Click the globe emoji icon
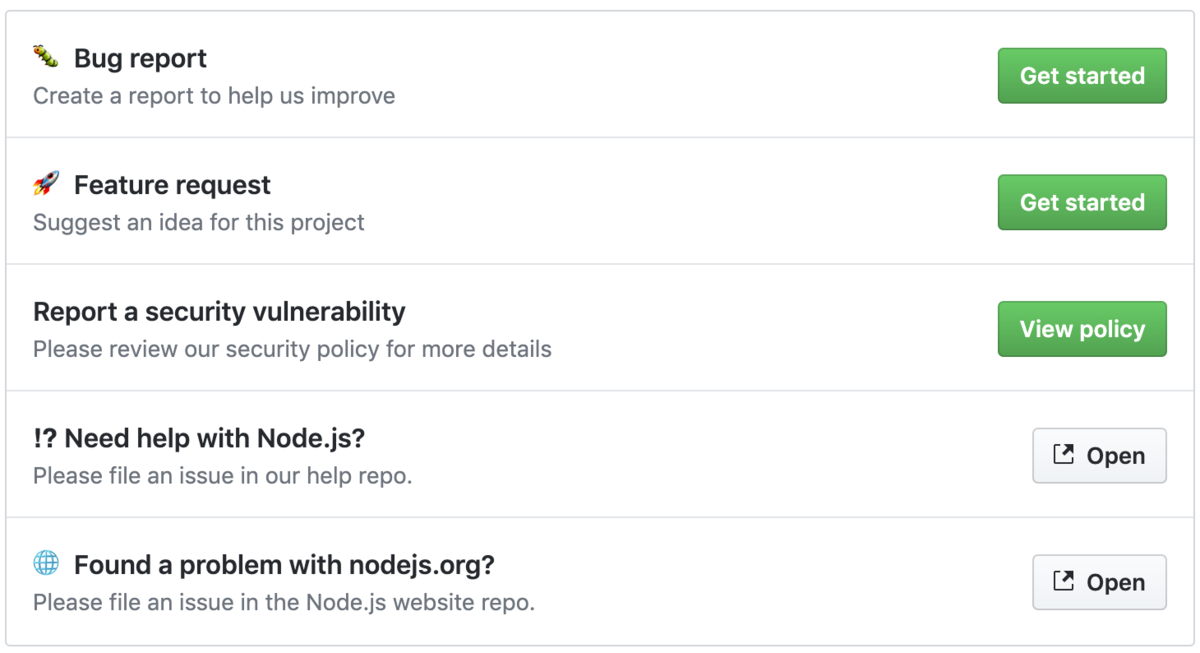The height and width of the screenshot is (653, 1200). [x=46, y=564]
